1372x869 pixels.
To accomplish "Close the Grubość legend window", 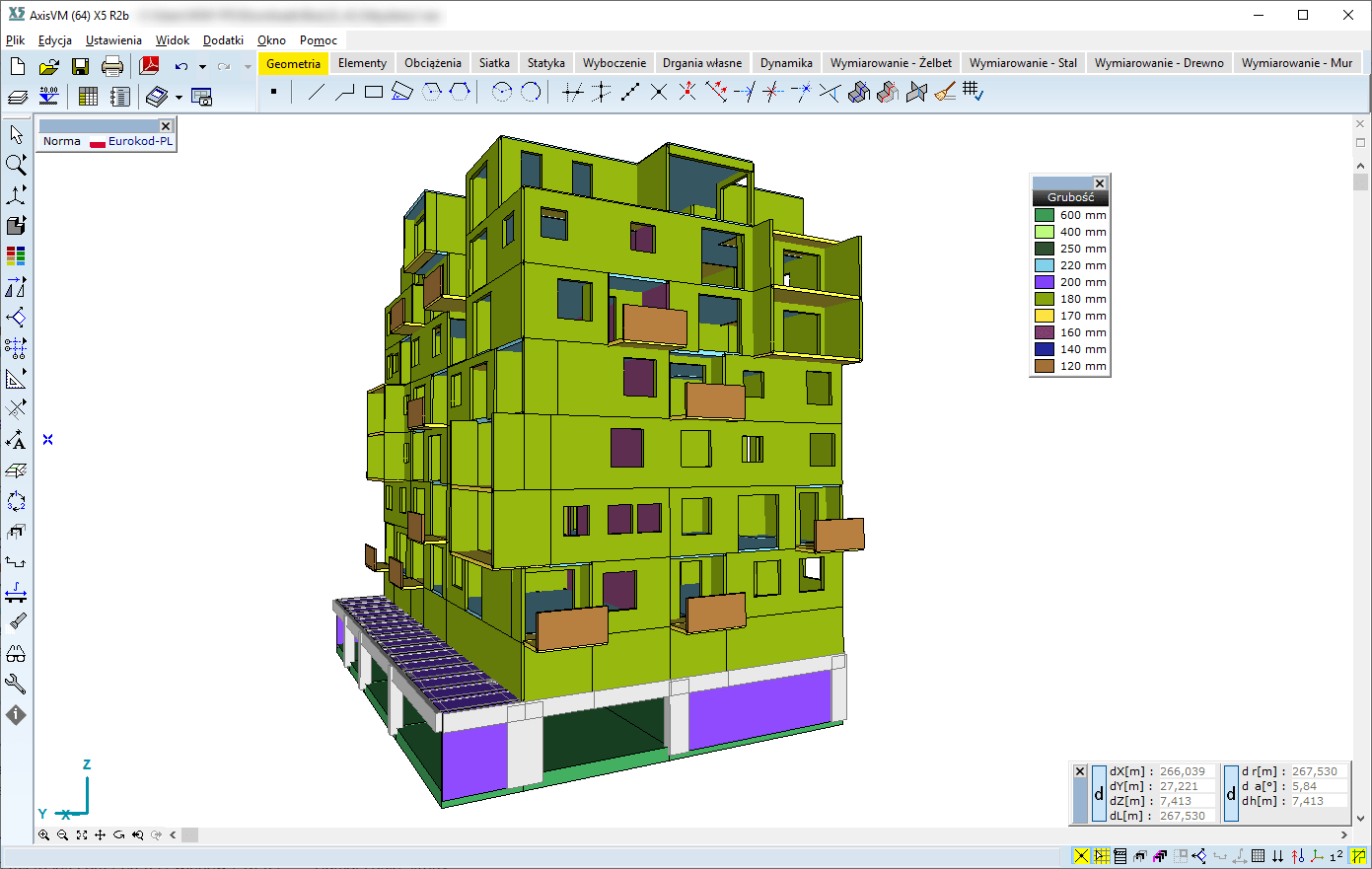I will 1100,183.
